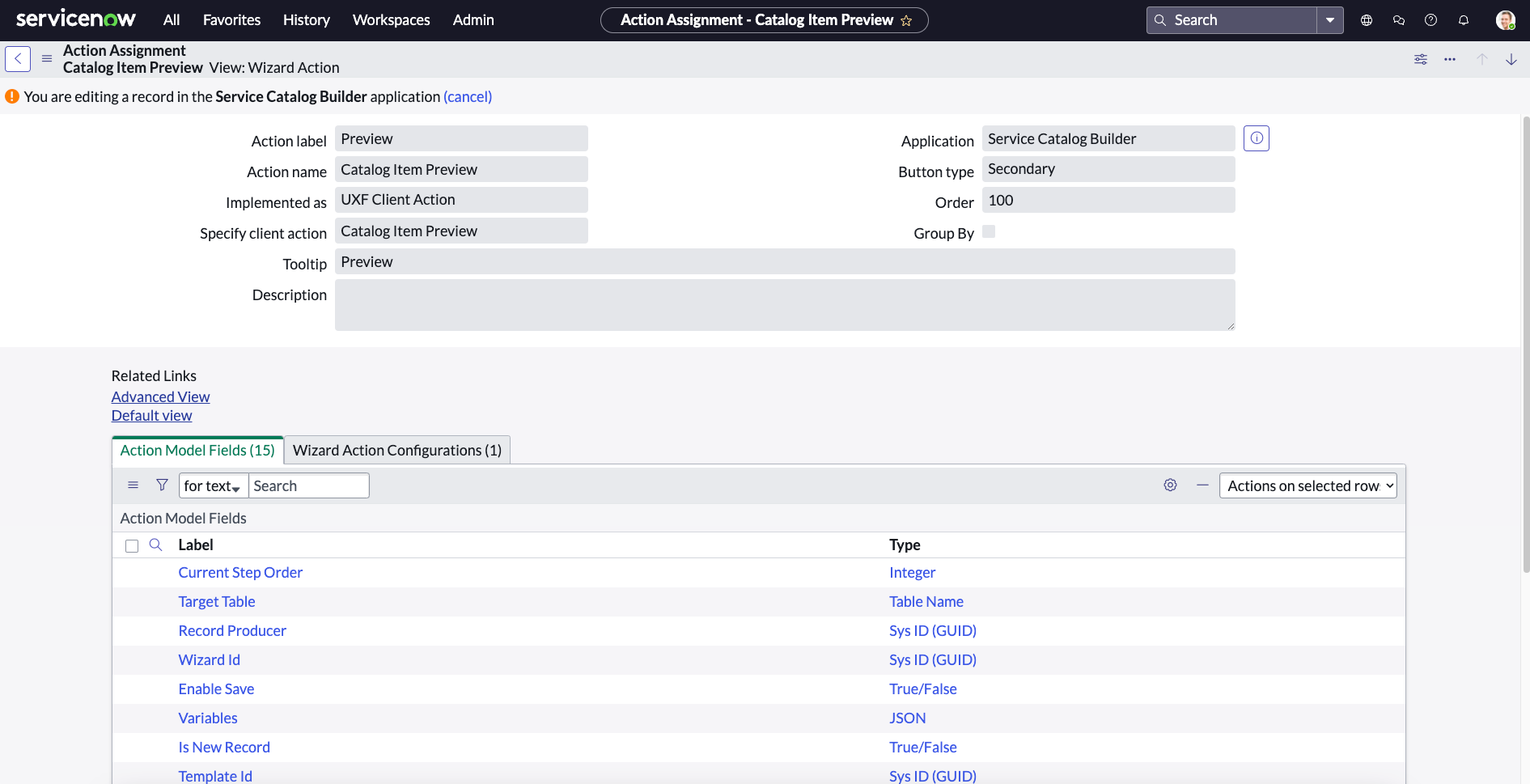Expand the global search options dropdown
Image resolution: width=1530 pixels, height=784 pixels.
click(x=1330, y=20)
